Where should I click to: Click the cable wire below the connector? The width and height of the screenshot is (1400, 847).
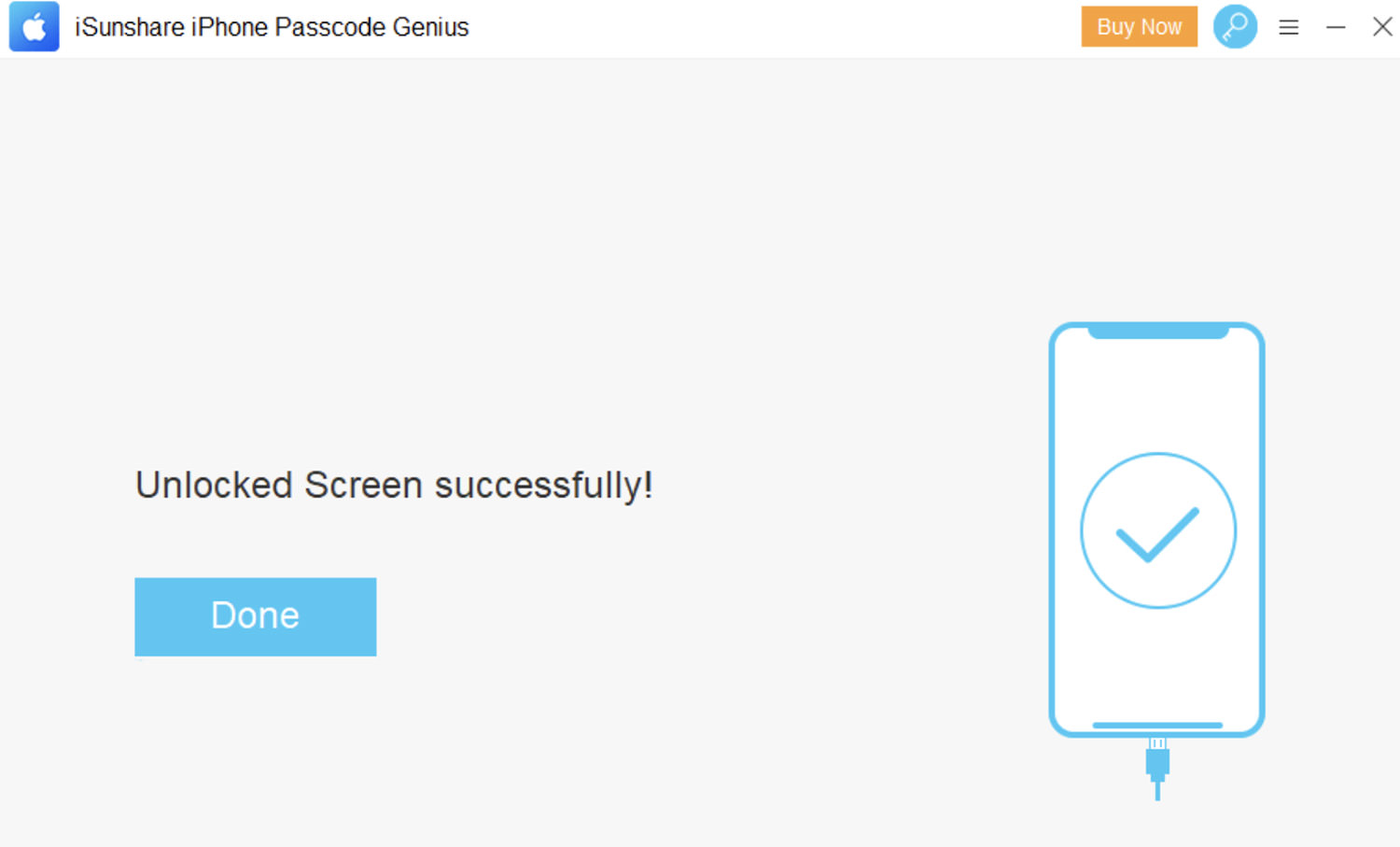(1157, 791)
